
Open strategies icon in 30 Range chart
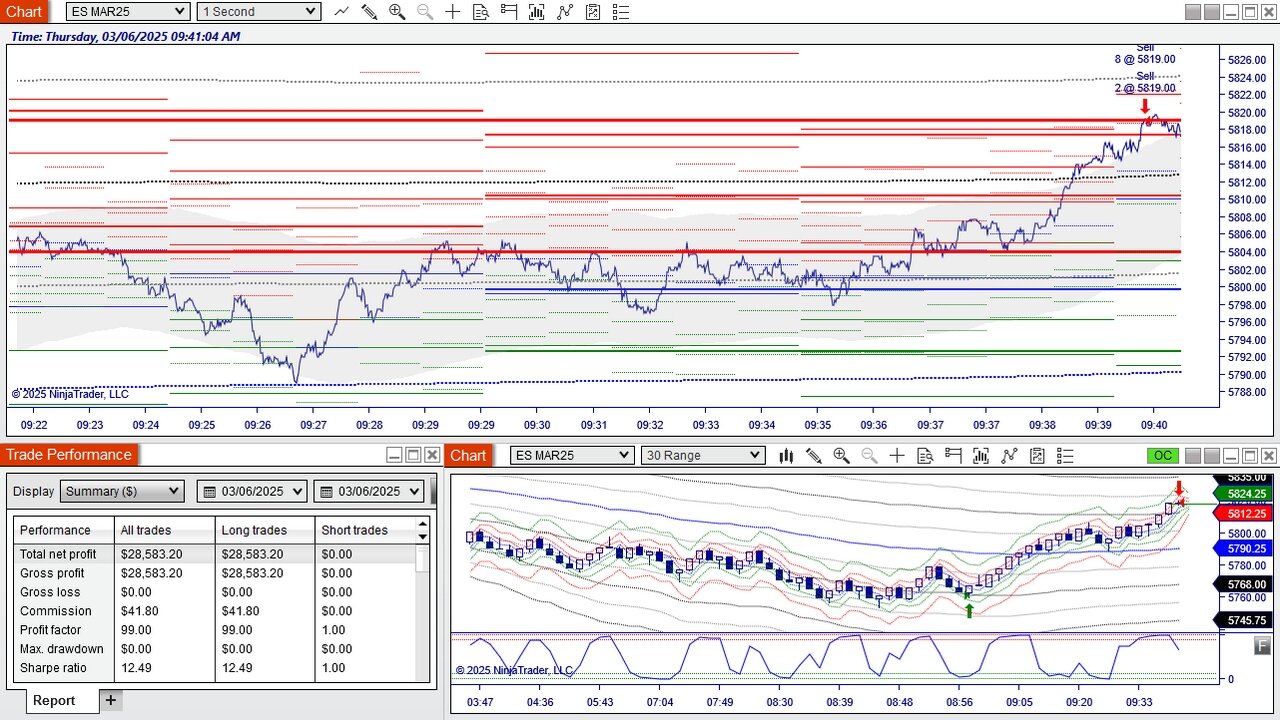pyautogui.click(x=1037, y=456)
